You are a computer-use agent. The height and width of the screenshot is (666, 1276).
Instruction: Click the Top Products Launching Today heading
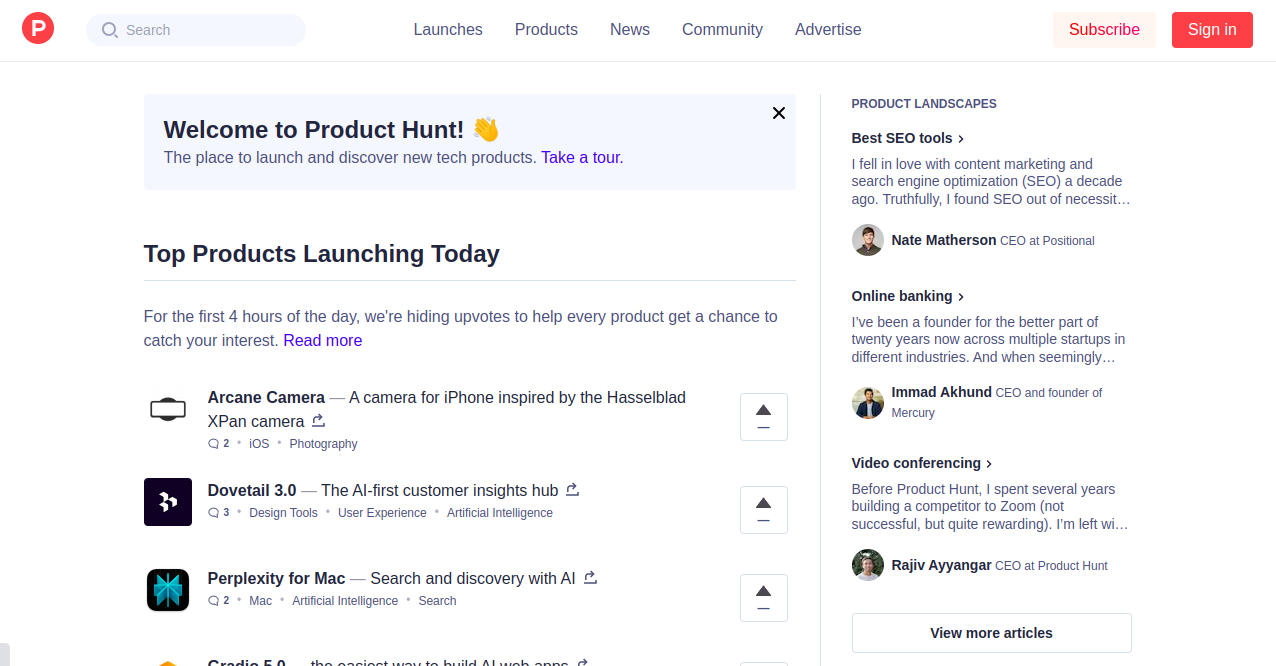[322, 254]
